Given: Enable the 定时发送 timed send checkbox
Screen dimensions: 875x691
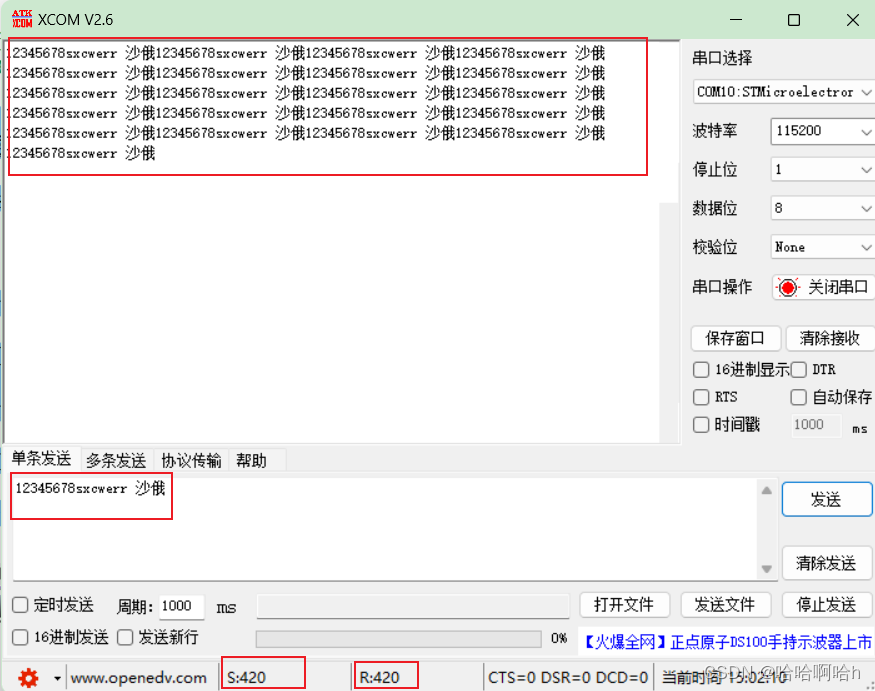Looking at the screenshot, I should (18, 605).
